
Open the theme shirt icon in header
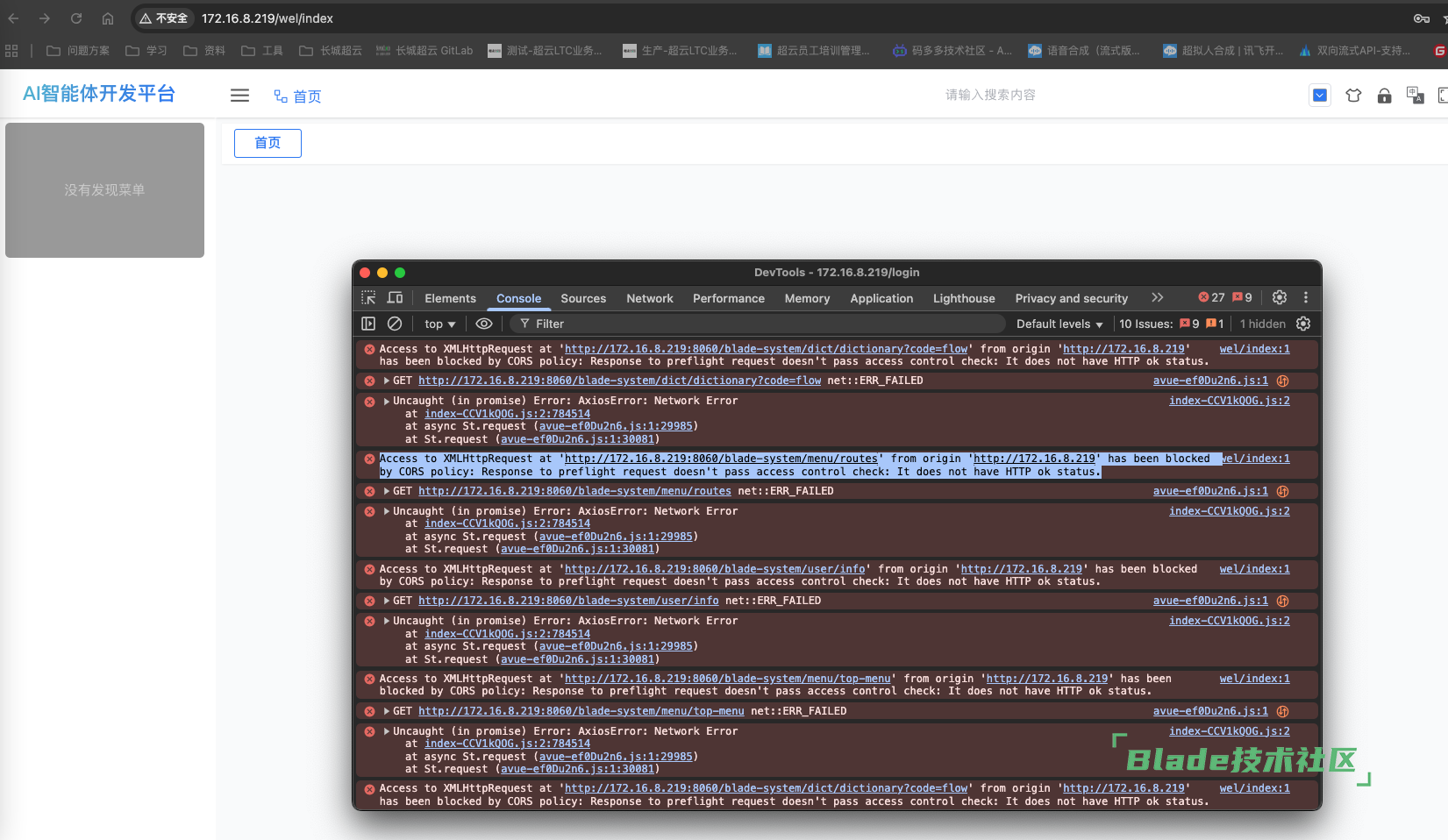(x=1353, y=95)
